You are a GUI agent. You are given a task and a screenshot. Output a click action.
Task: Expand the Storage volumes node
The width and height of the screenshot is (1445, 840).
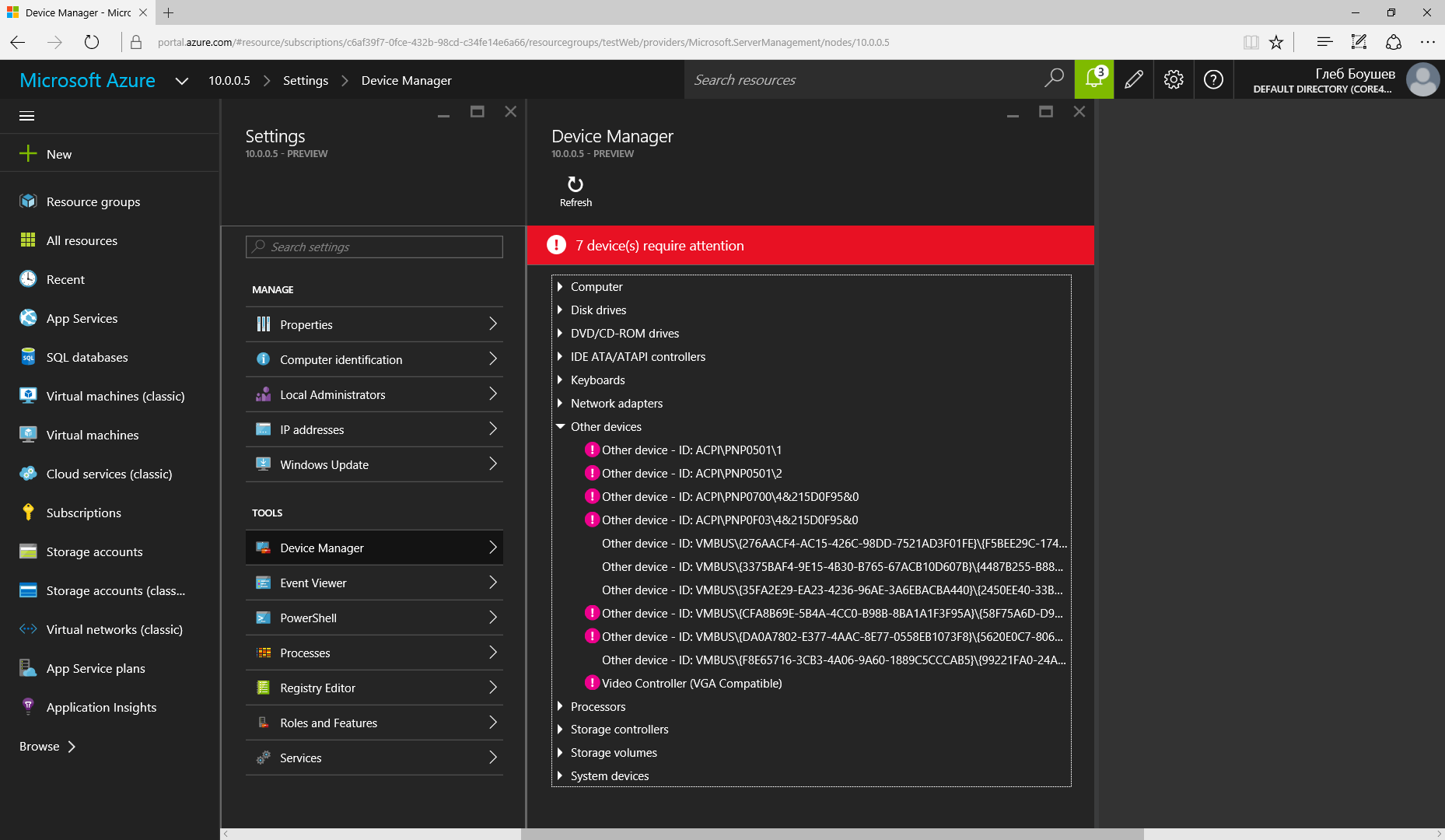[560, 752]
